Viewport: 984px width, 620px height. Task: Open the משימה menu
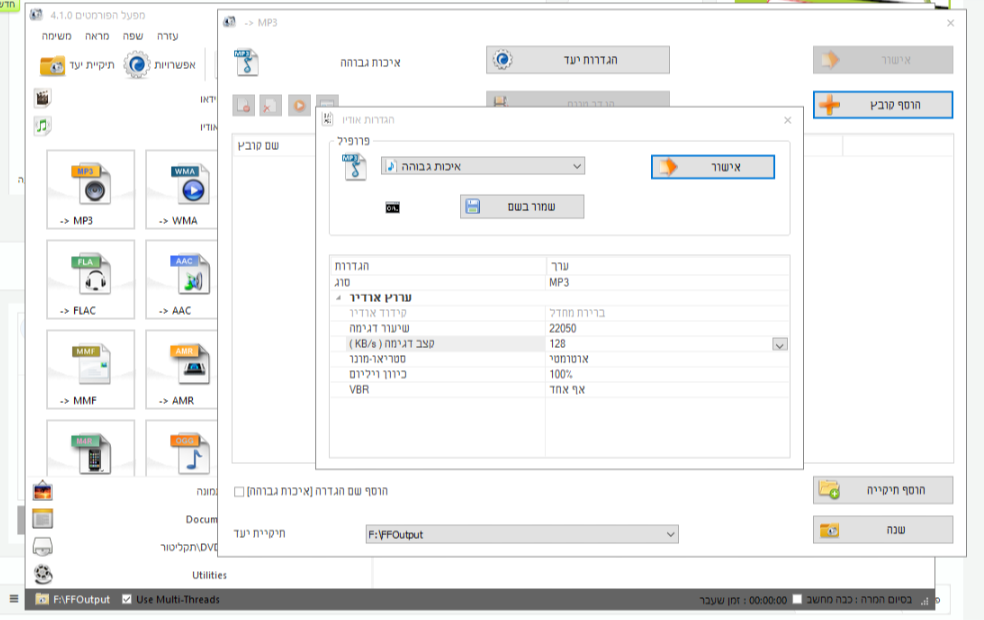tap(56, 36)
